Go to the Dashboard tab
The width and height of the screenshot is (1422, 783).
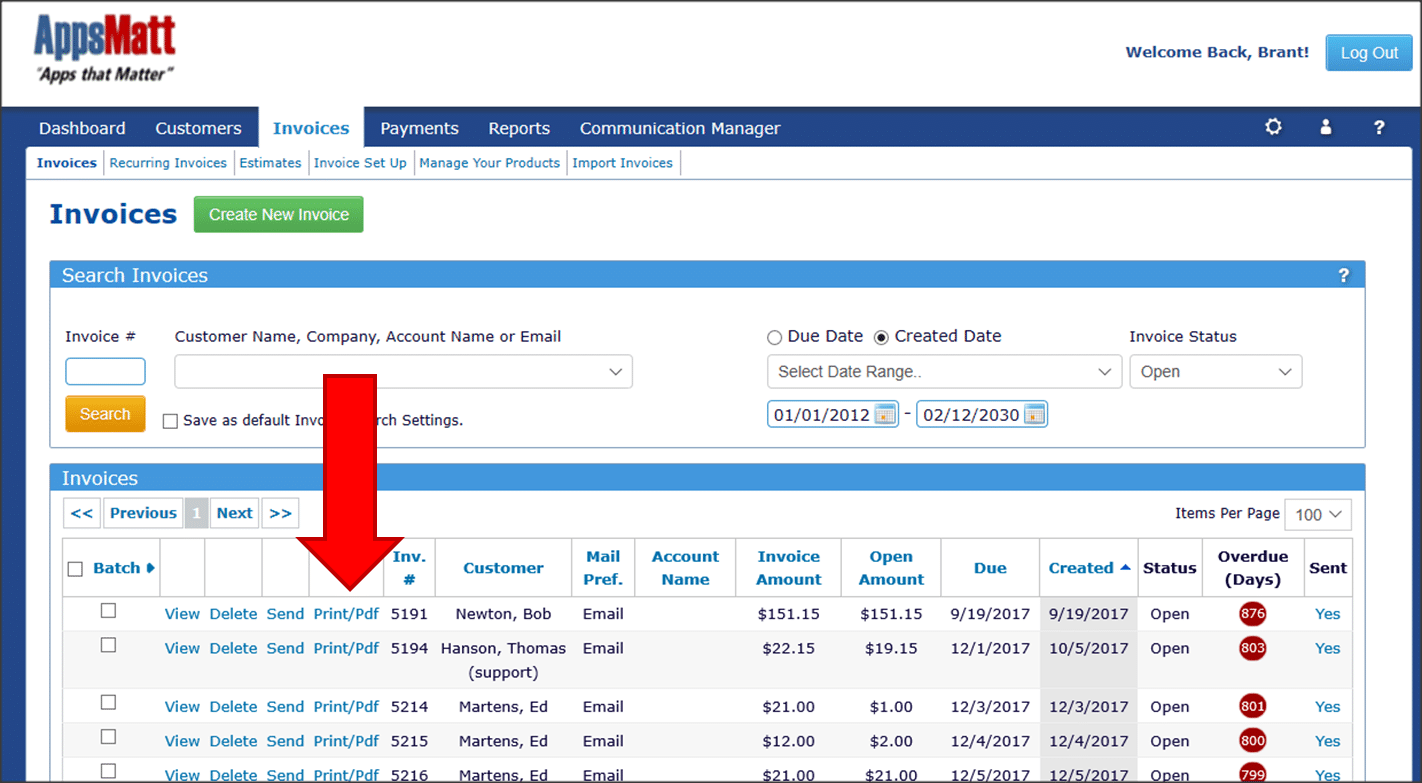[82, 128]
